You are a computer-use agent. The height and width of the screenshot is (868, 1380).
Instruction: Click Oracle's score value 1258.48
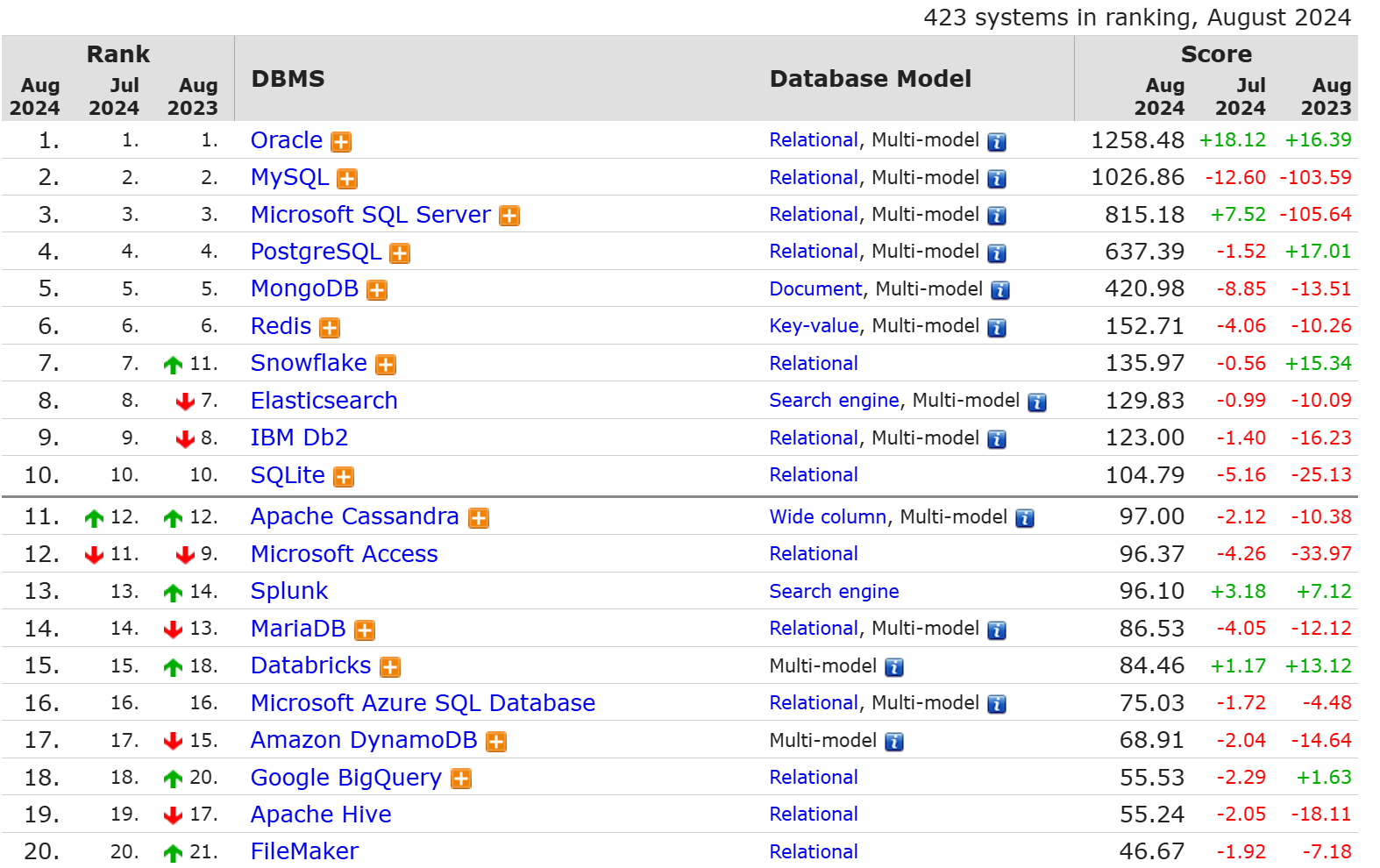point(1138,140)
